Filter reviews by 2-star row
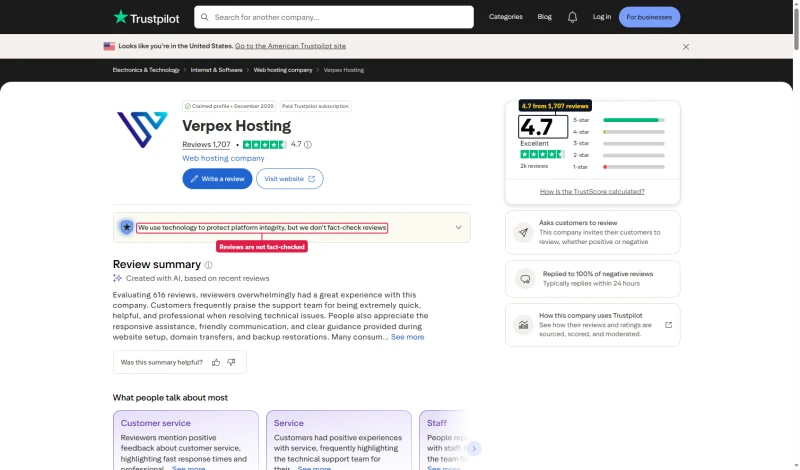The image size is (800, 470). click(x=618, y=155)
